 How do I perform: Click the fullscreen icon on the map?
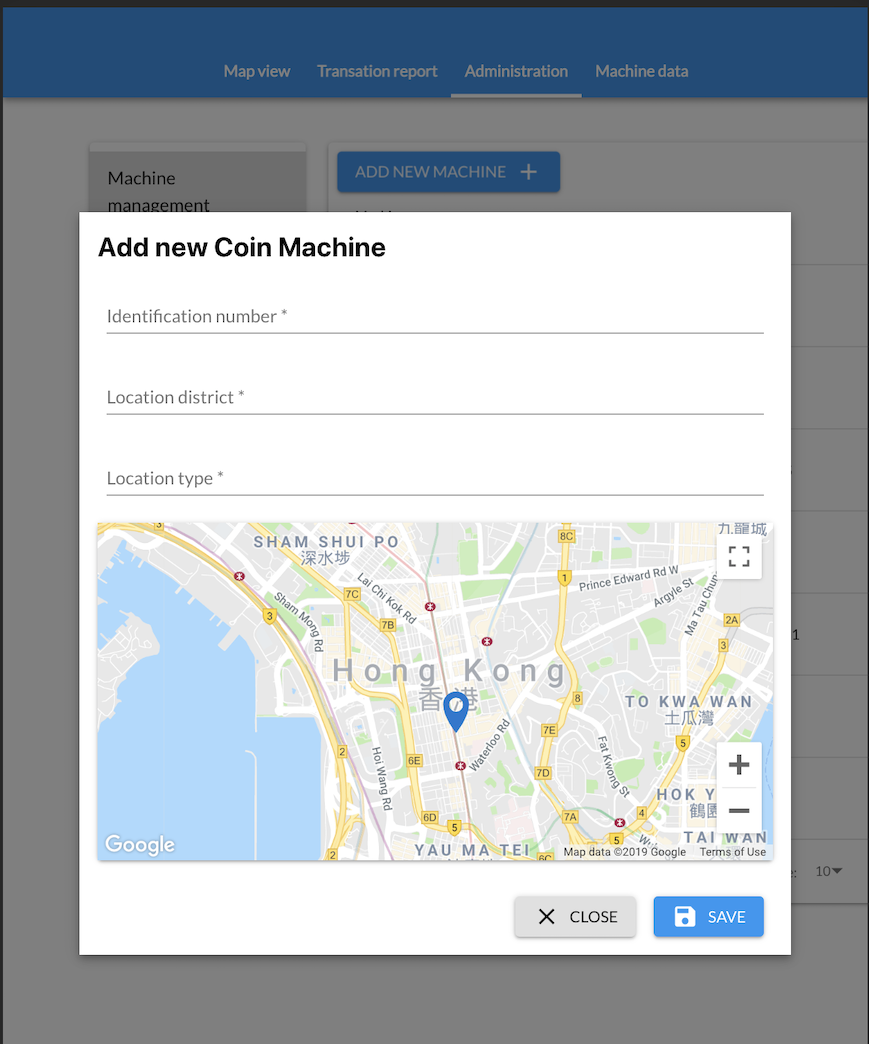pyautogui.click(x=739, y=557)
